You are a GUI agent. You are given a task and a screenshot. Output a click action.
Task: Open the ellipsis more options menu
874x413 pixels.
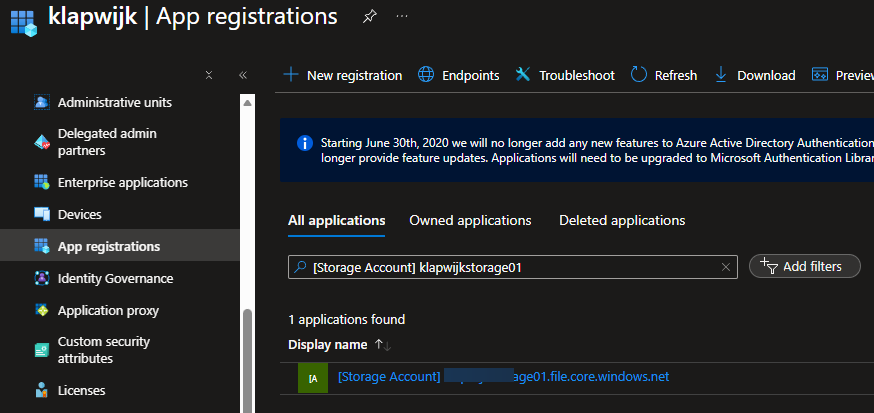402,17
